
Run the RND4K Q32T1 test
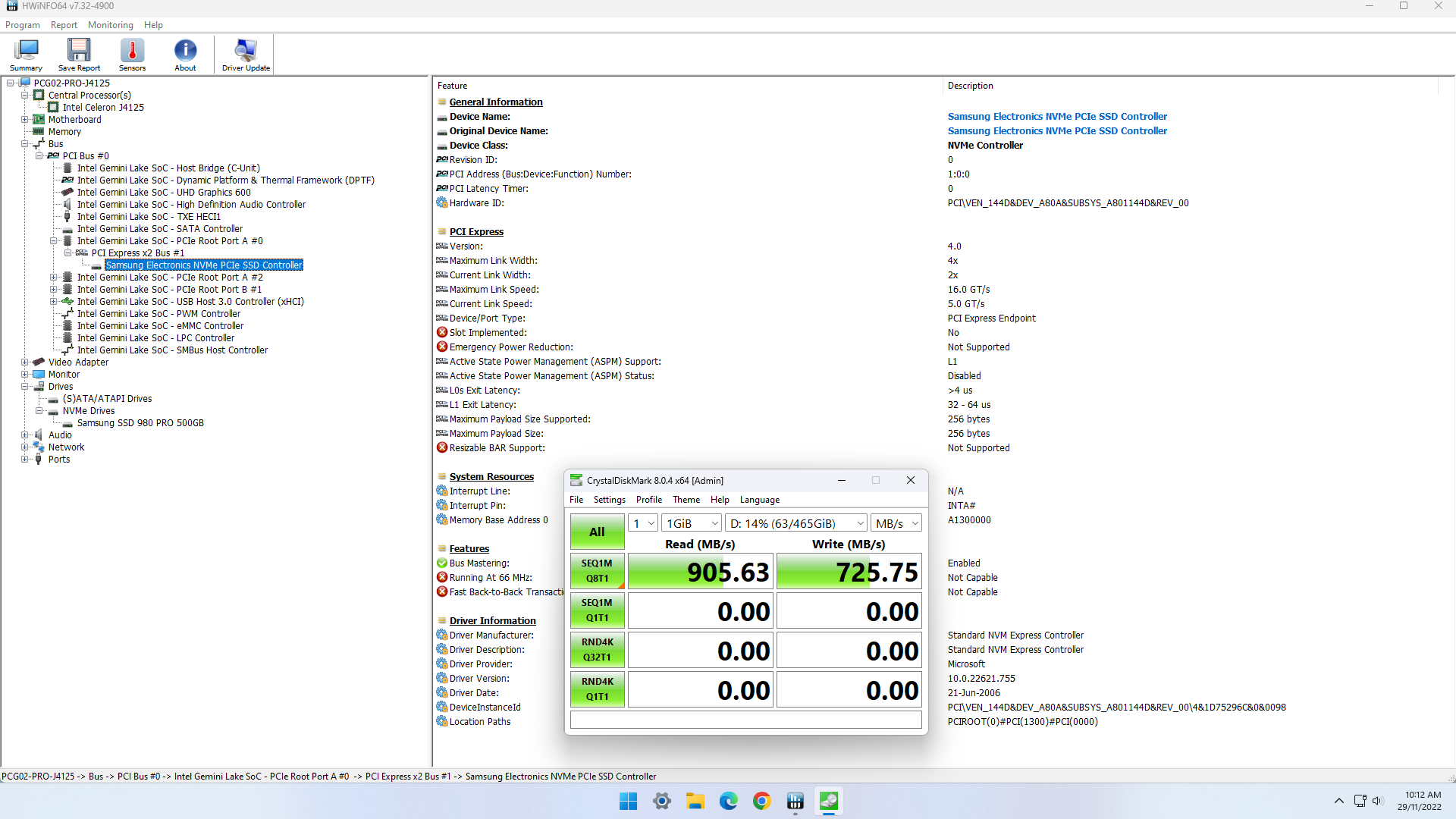point(597,650)
